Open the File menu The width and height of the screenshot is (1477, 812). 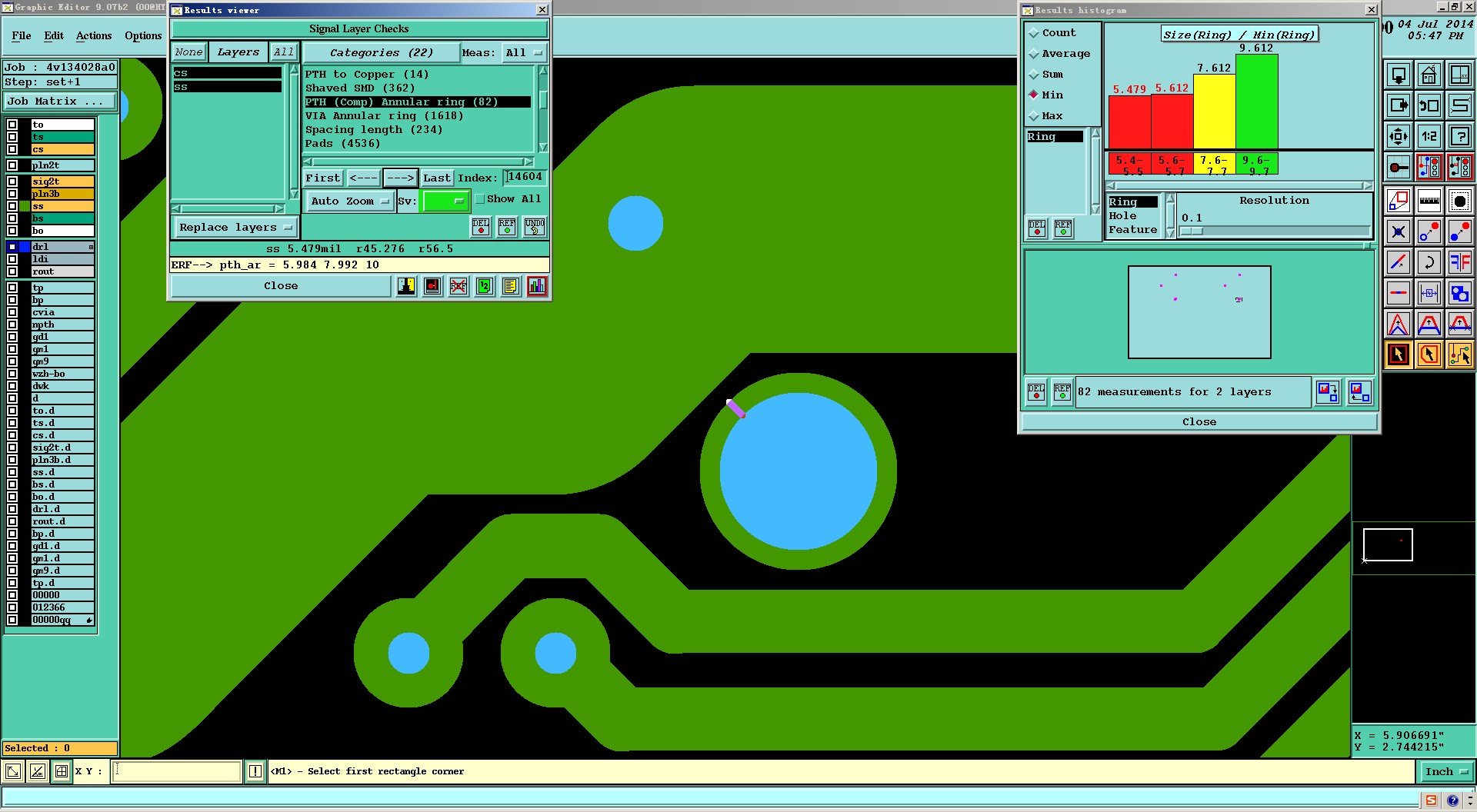22,36
